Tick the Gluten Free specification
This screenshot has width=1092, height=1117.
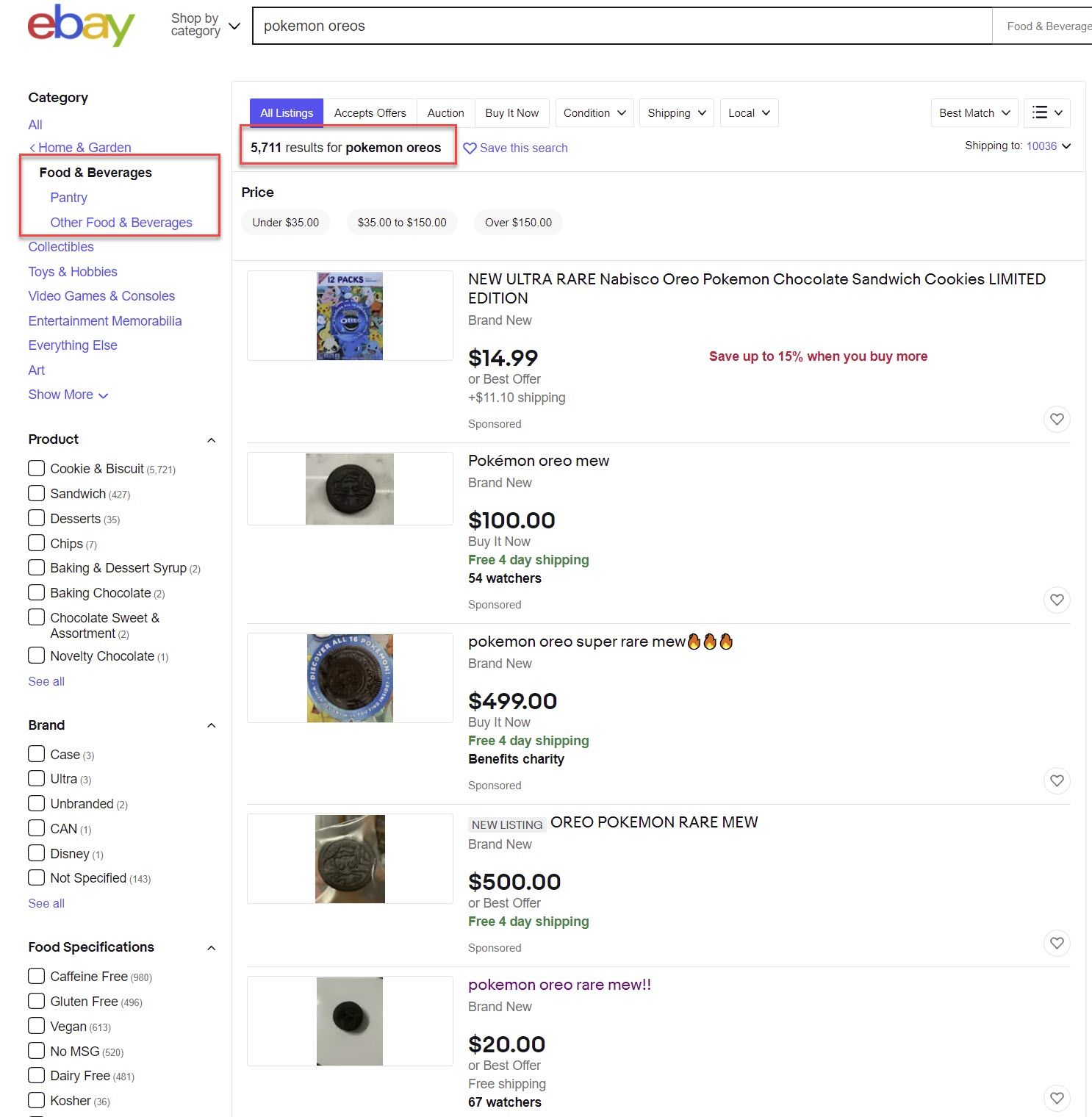pyautogui.click(x=36, y=1001)
